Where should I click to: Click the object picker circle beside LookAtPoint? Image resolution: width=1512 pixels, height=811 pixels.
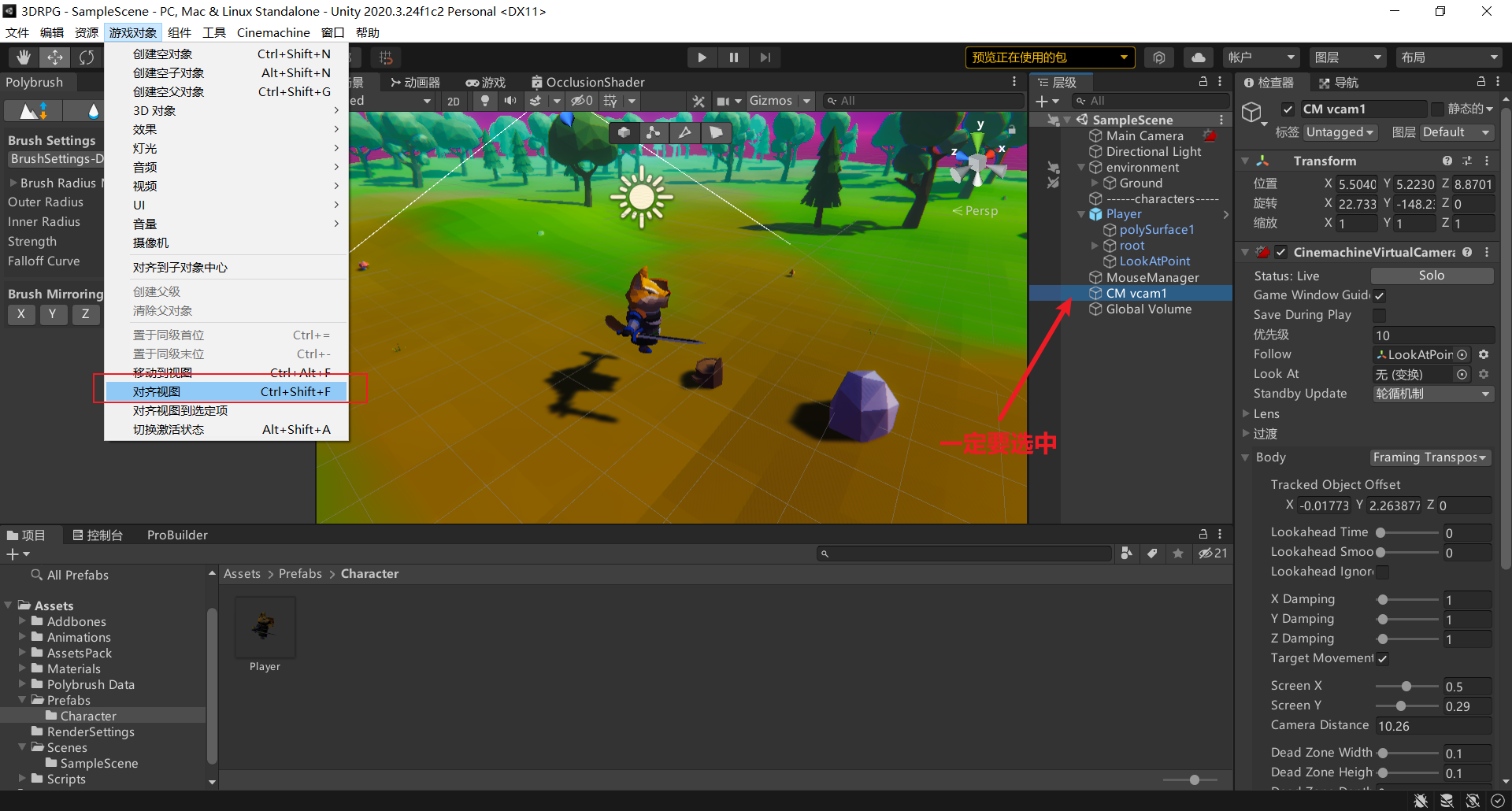click(1463, 354)
